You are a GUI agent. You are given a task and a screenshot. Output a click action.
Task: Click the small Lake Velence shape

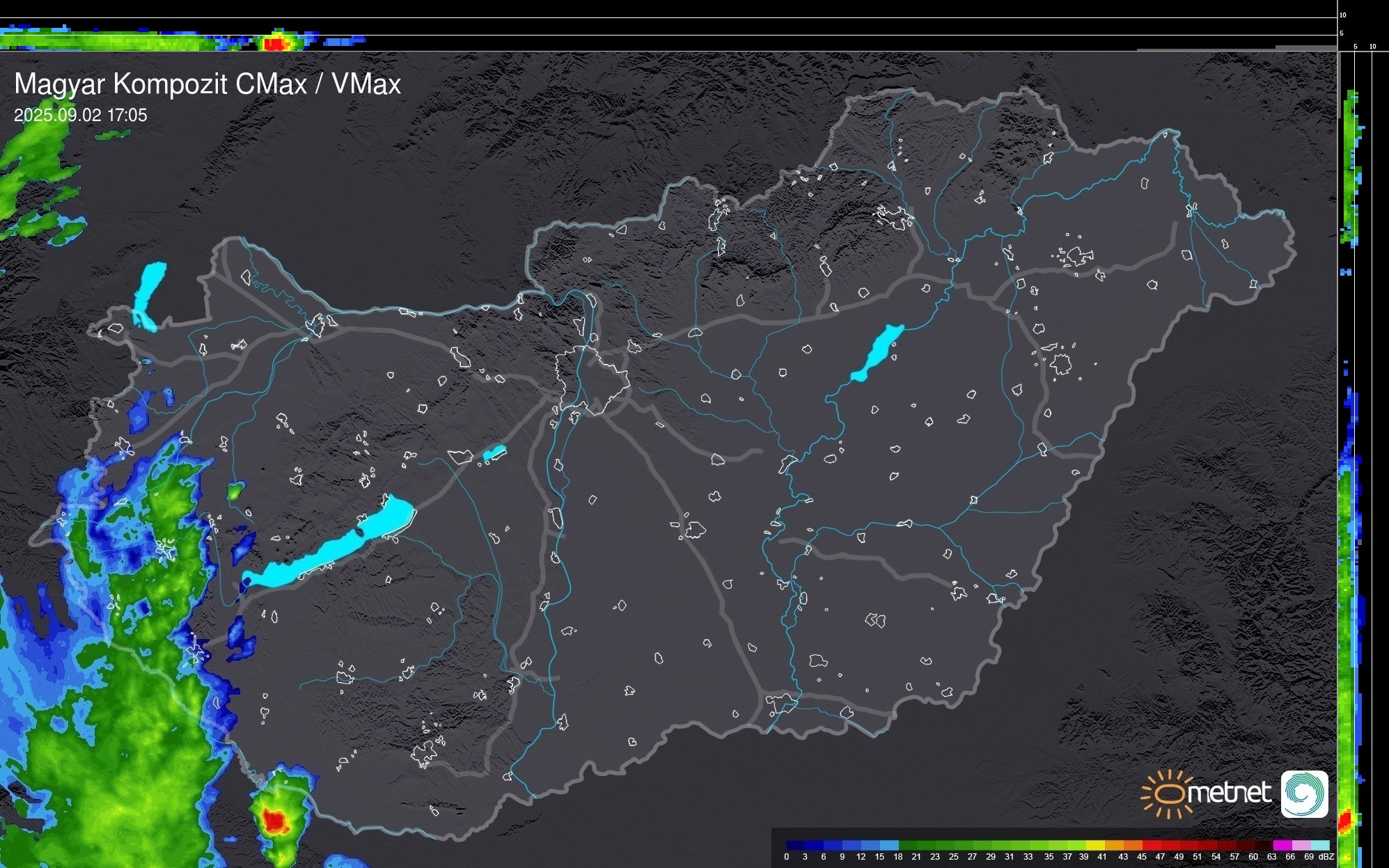coord(494,453)
